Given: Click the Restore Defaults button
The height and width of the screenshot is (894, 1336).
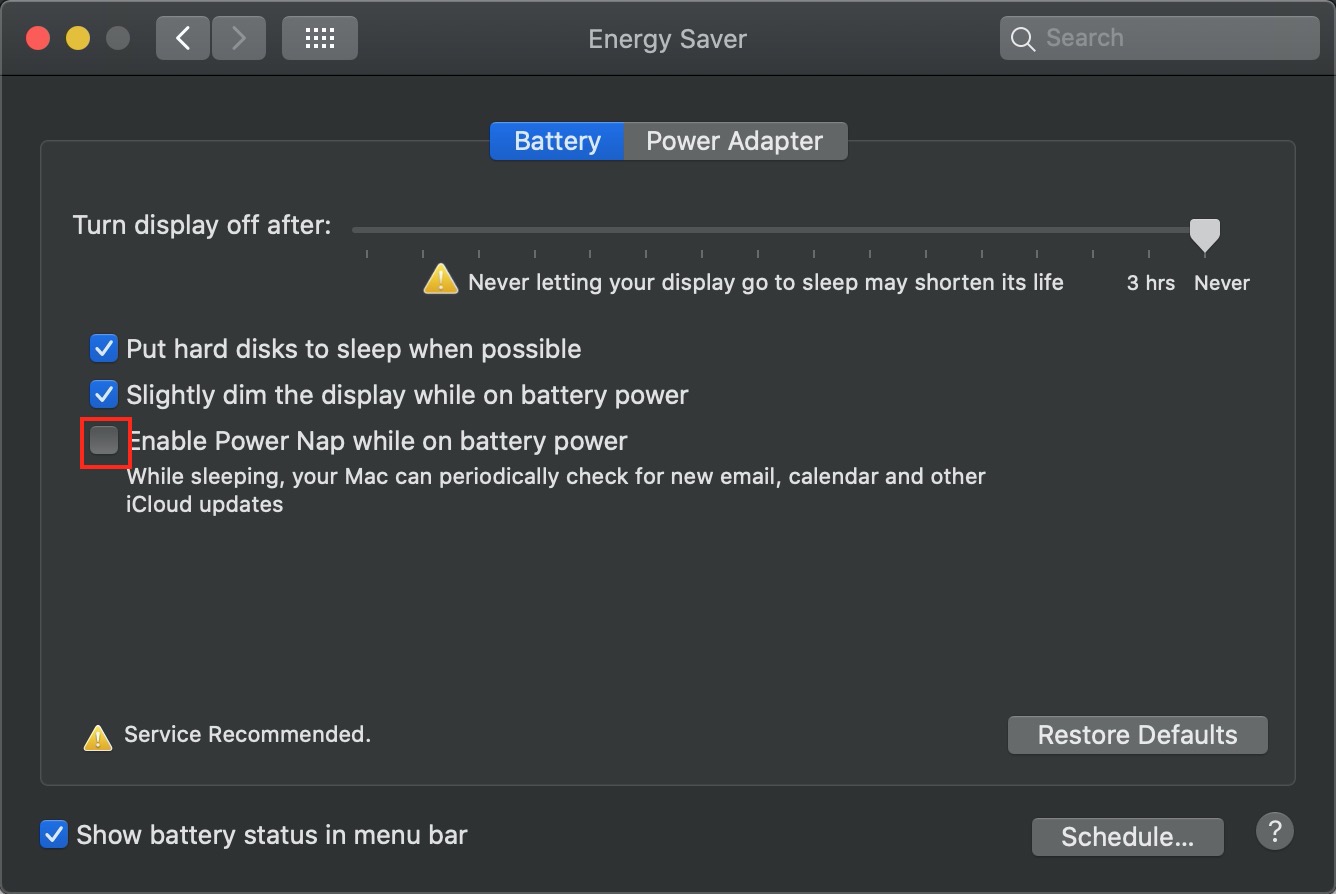Looking at the screenshot, I should pyautogui.click(x=1138, y=735).
